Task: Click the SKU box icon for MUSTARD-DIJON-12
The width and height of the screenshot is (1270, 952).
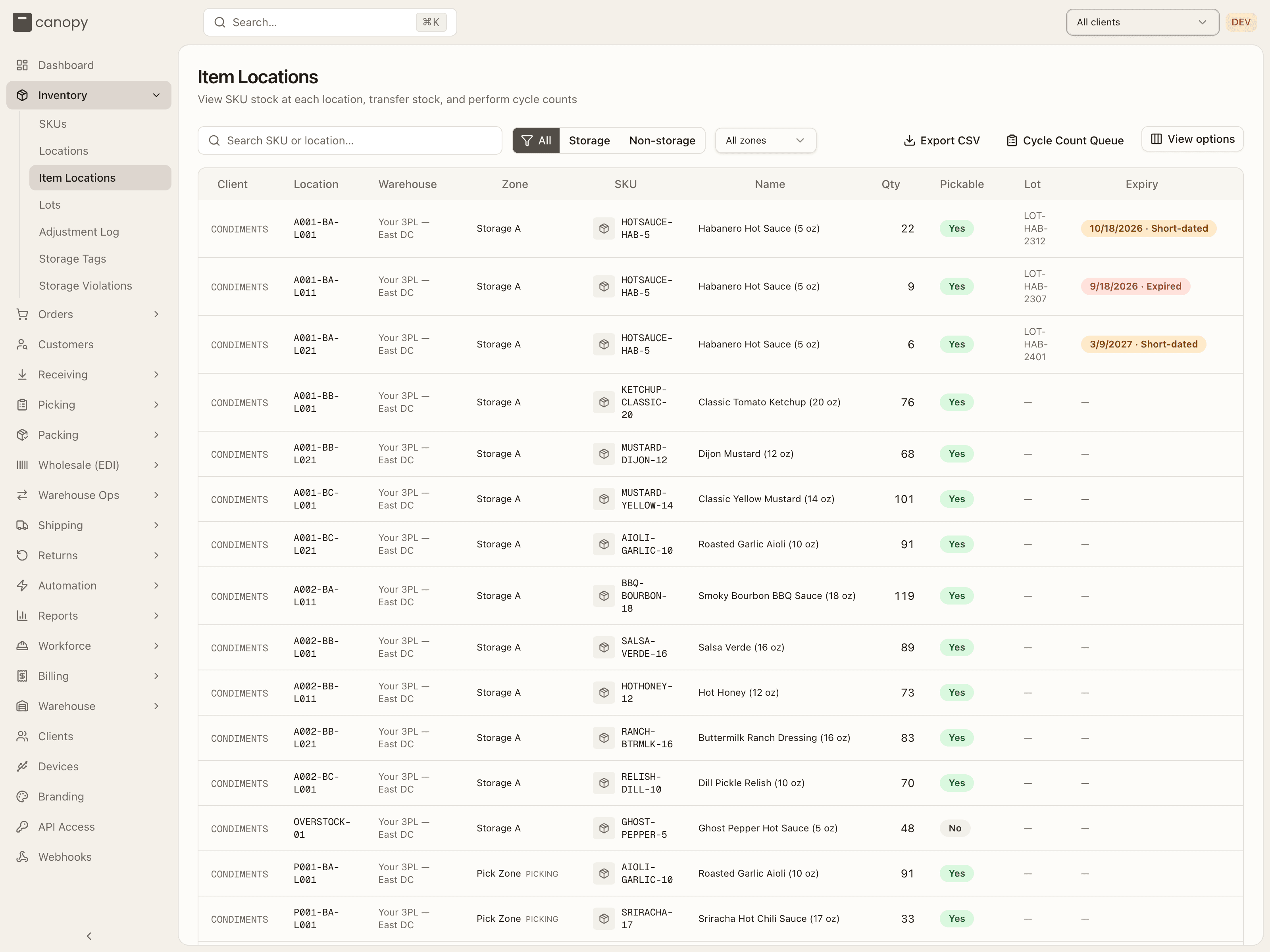Action: pos(603,454)
